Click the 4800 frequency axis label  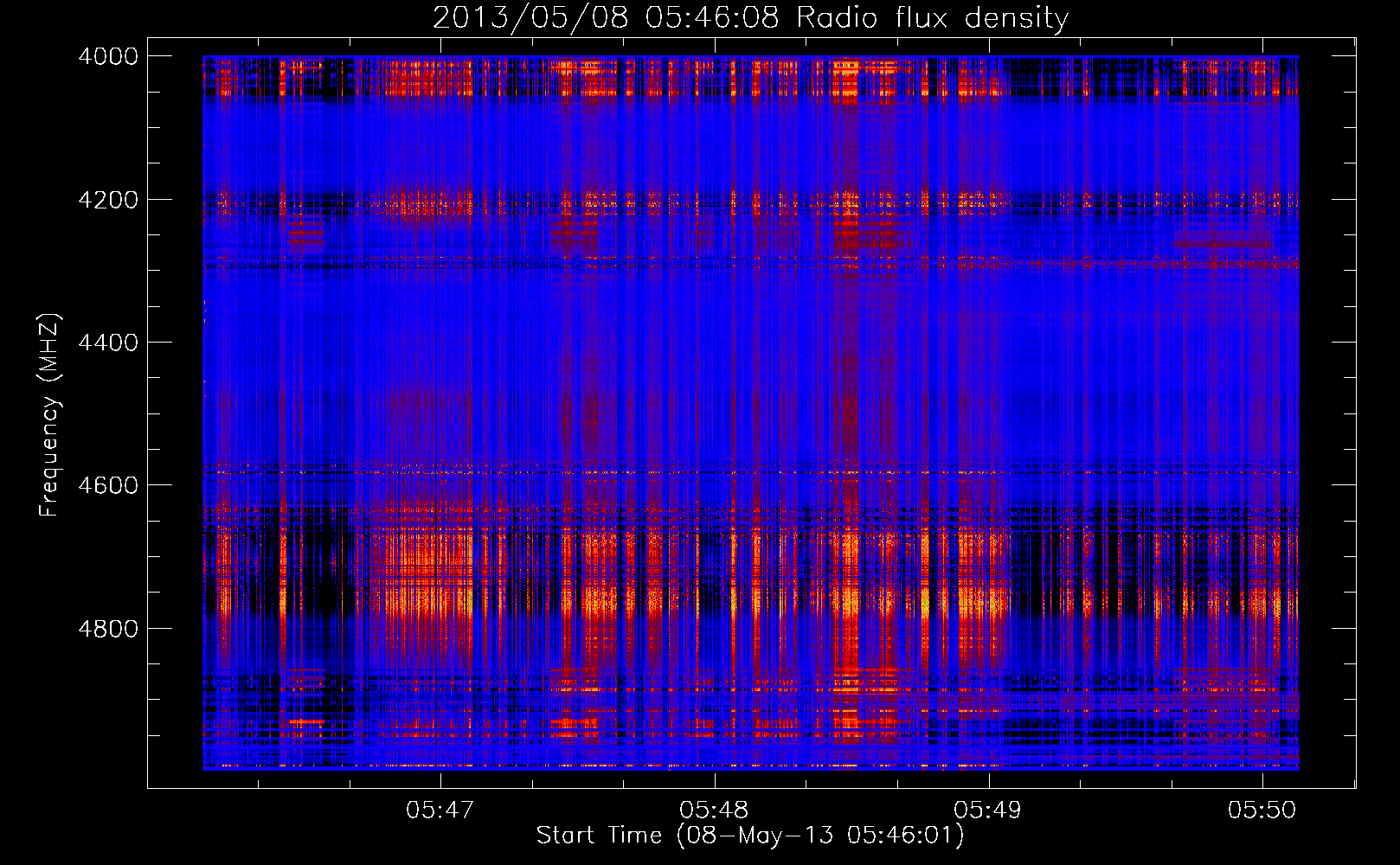tap(108, 629)
